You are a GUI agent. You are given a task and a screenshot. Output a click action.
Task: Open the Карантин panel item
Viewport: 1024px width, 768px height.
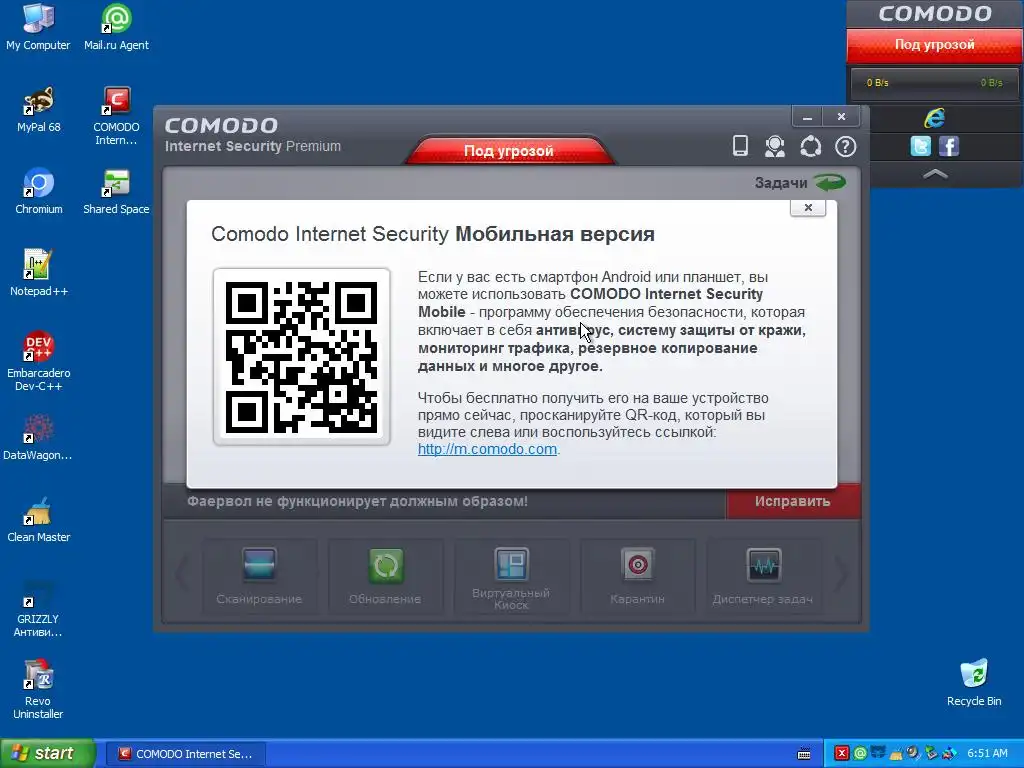tap(637, 575)
